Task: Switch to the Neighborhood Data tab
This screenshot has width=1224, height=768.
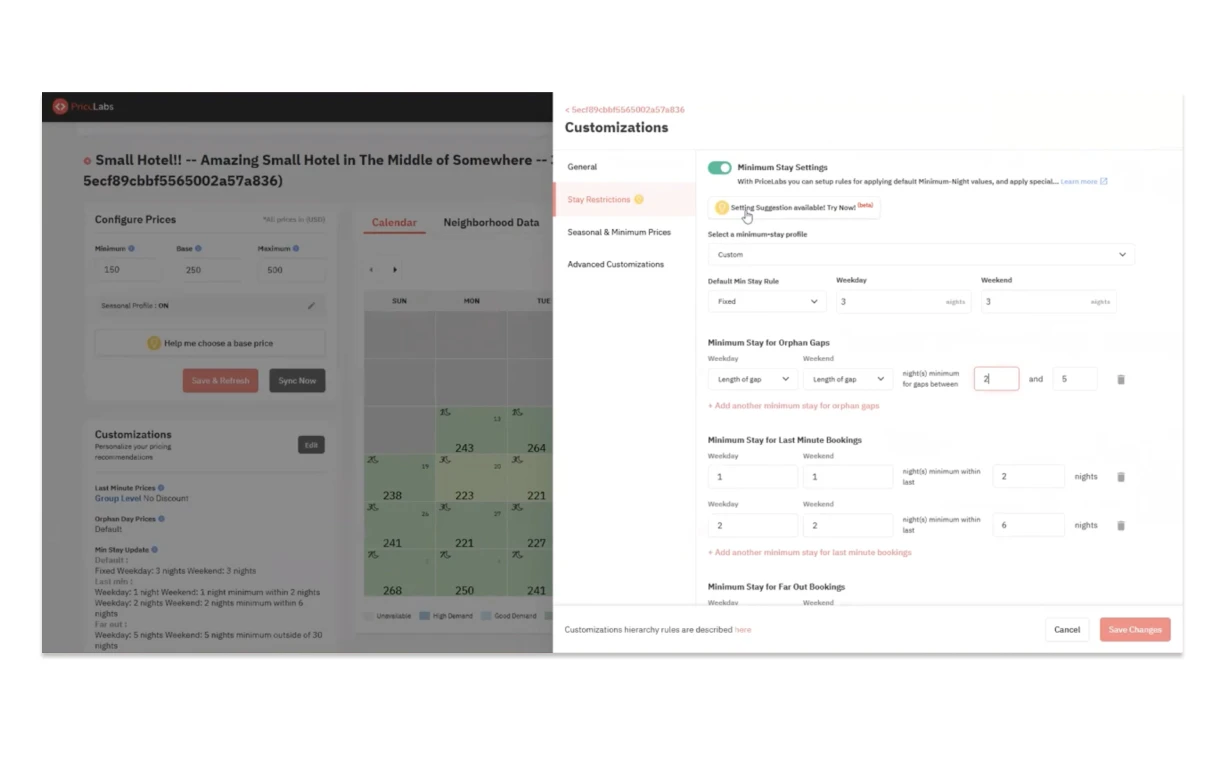Action: point(491,222)
